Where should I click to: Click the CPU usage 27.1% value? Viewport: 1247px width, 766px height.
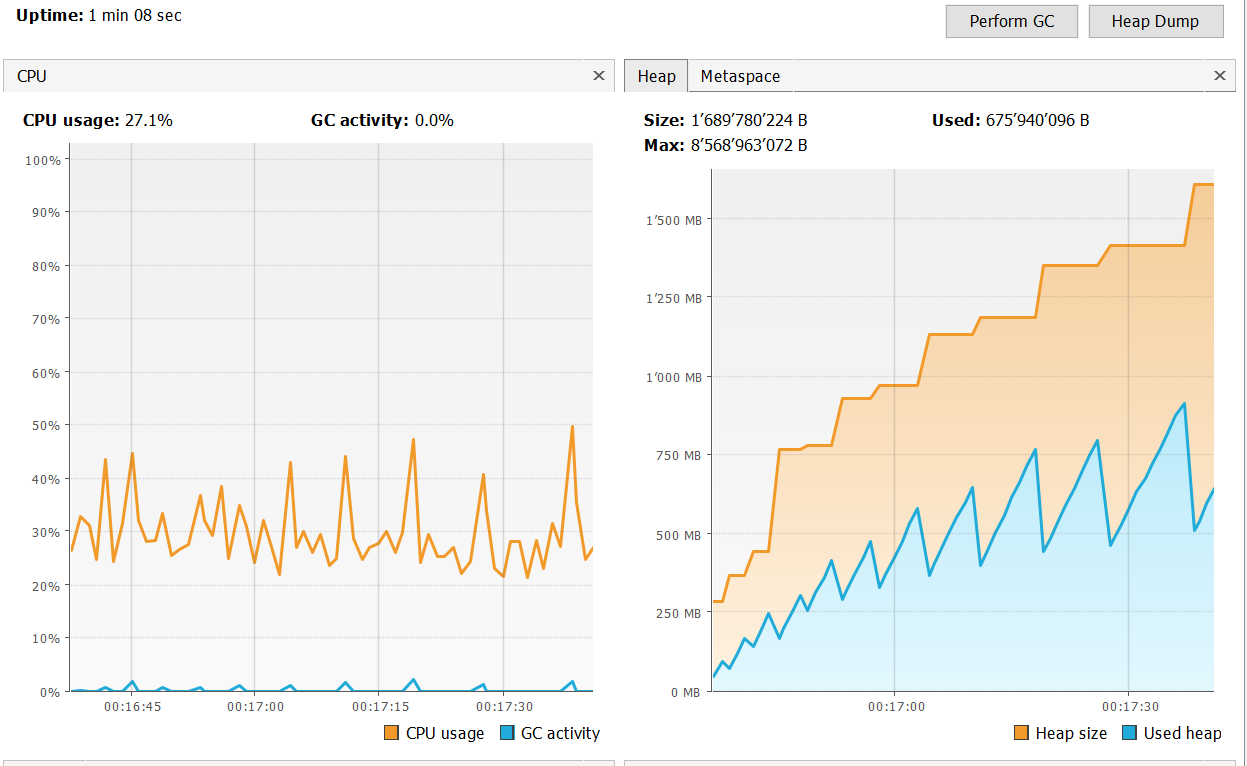coord(148,120)
